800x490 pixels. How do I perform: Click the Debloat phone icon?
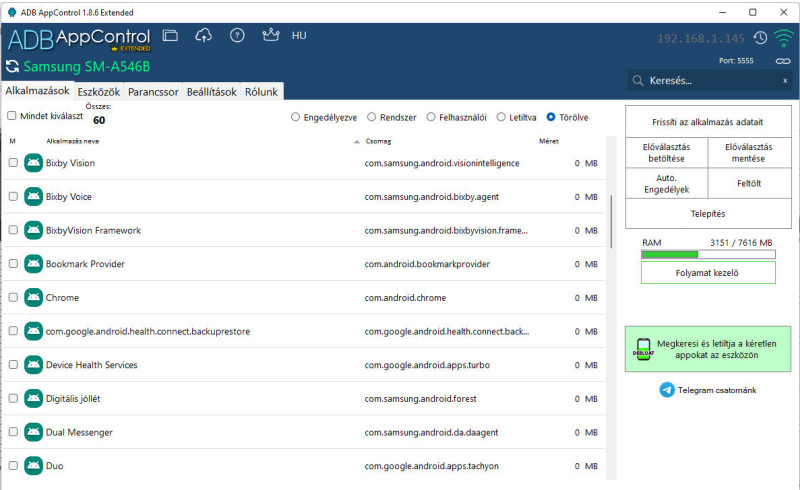click(643, 350)
